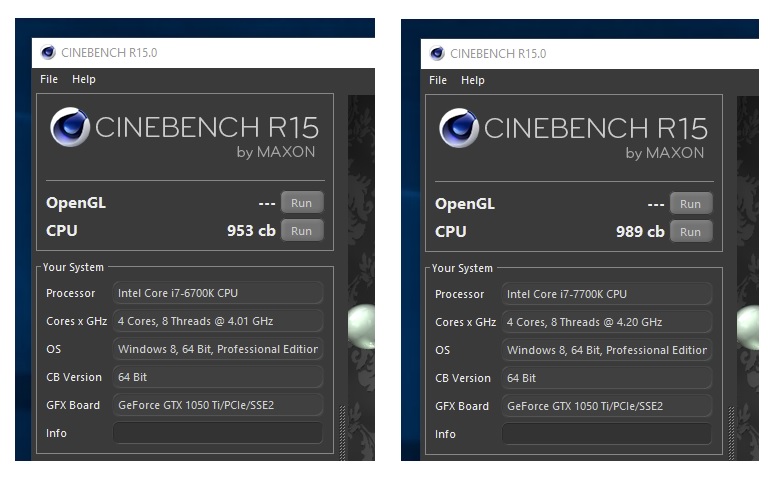Open File menu in left Cinebench window

(49, 79)
